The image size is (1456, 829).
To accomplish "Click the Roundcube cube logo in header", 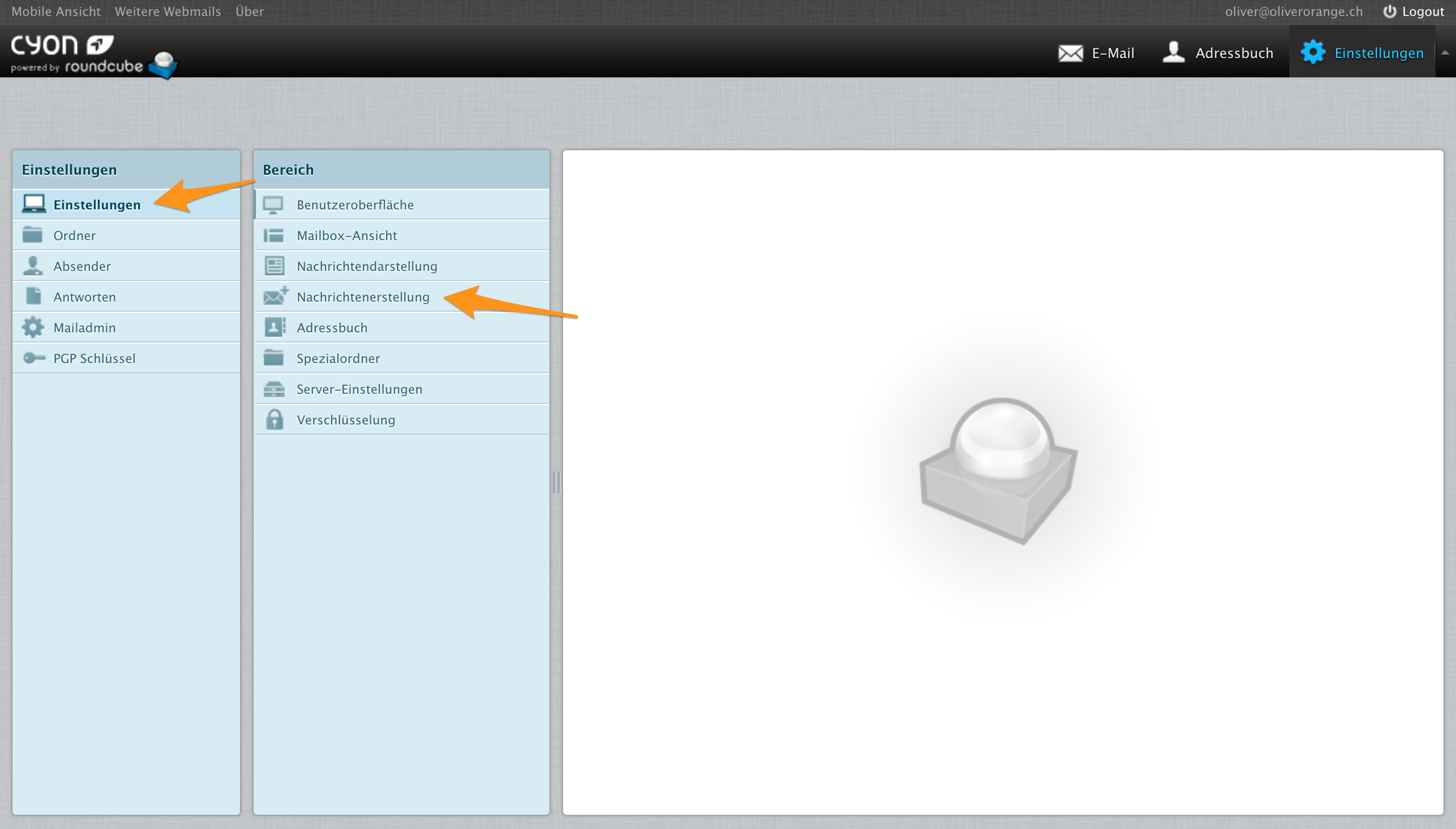I will (x=163, y=64).
